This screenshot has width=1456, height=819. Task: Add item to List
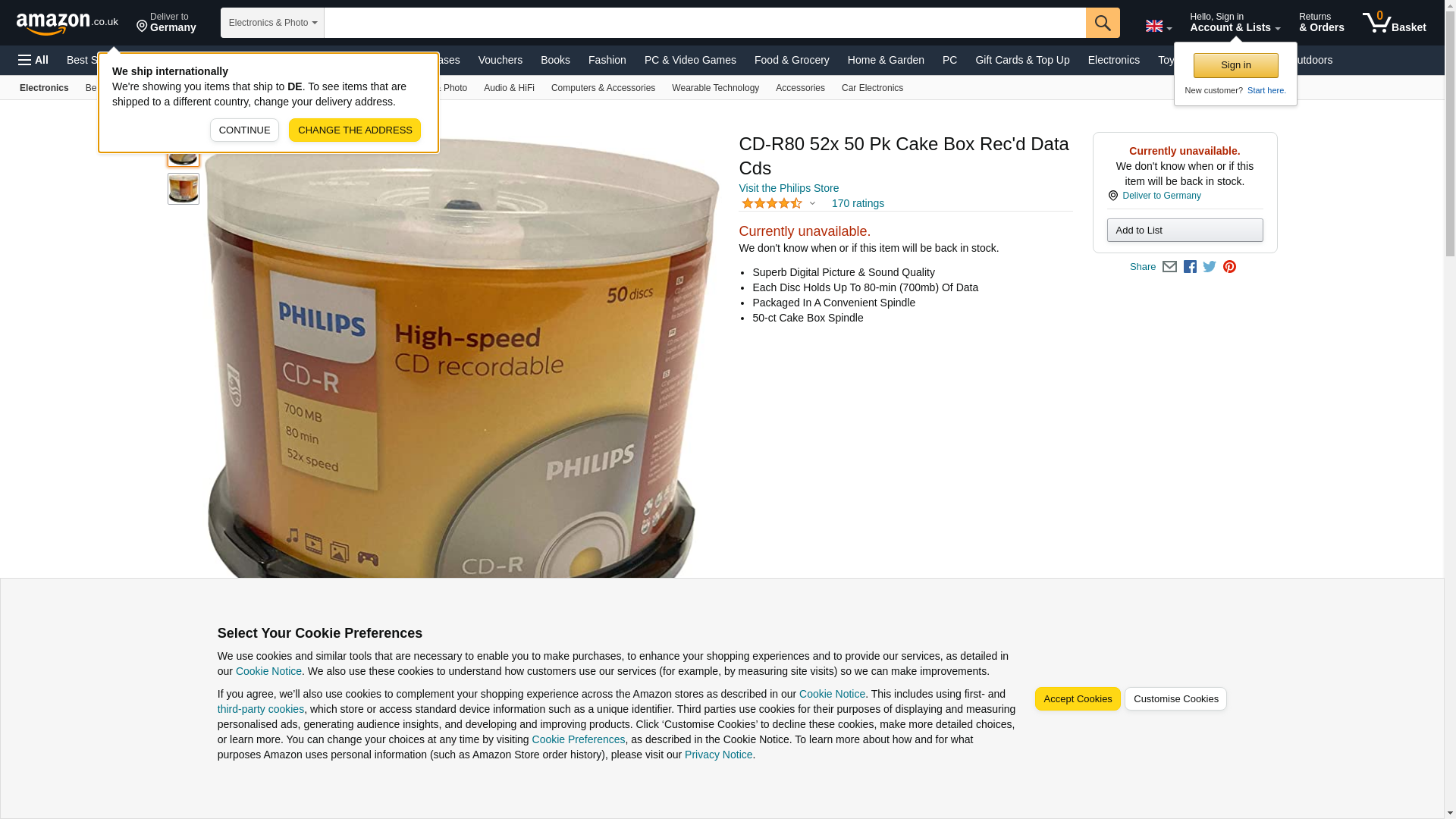coord(1185,231)
